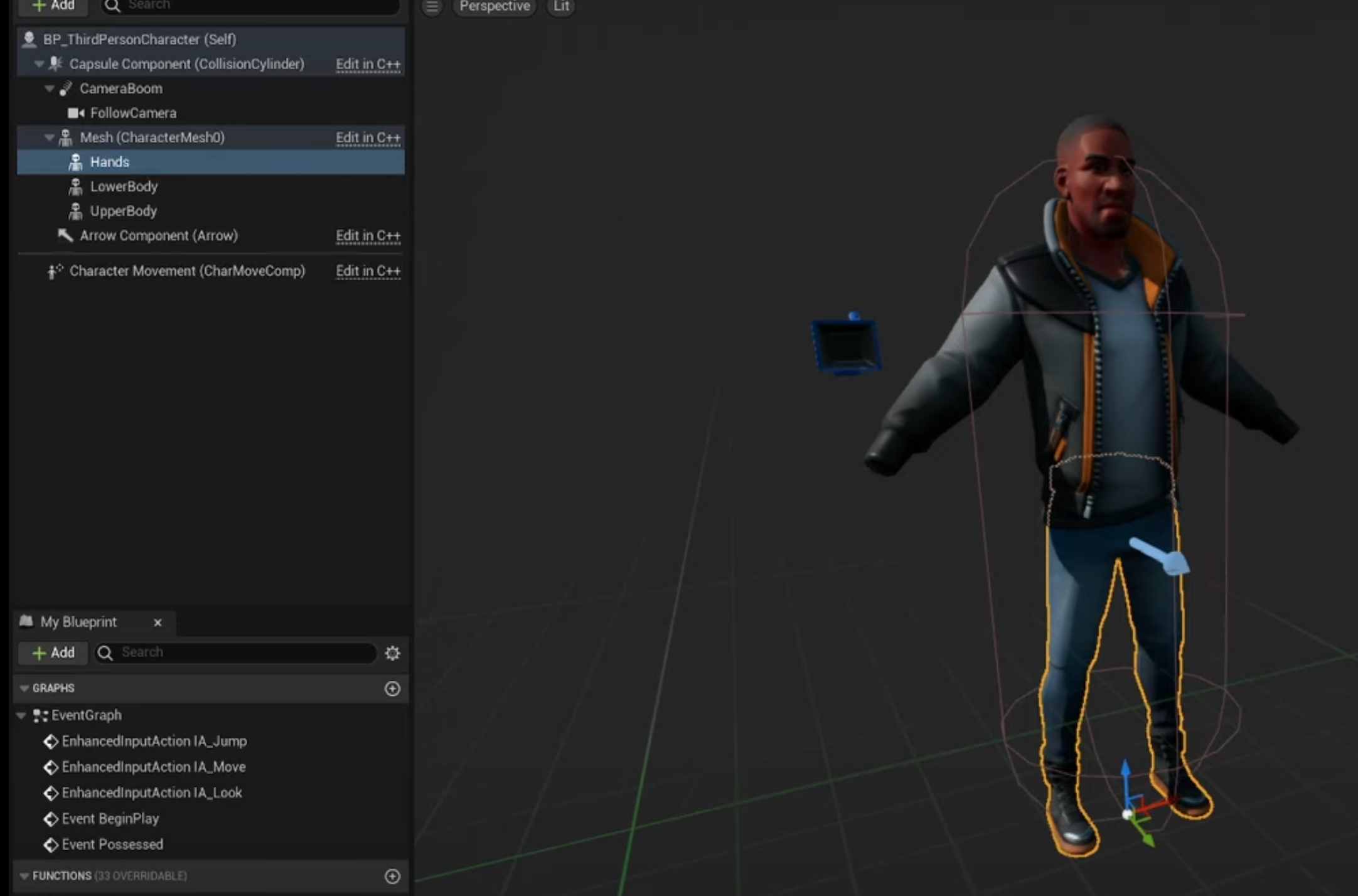The image size is (1358, 896).
Task: Collapse the CameraBoom tree node
Action: (x=49, y=88)
